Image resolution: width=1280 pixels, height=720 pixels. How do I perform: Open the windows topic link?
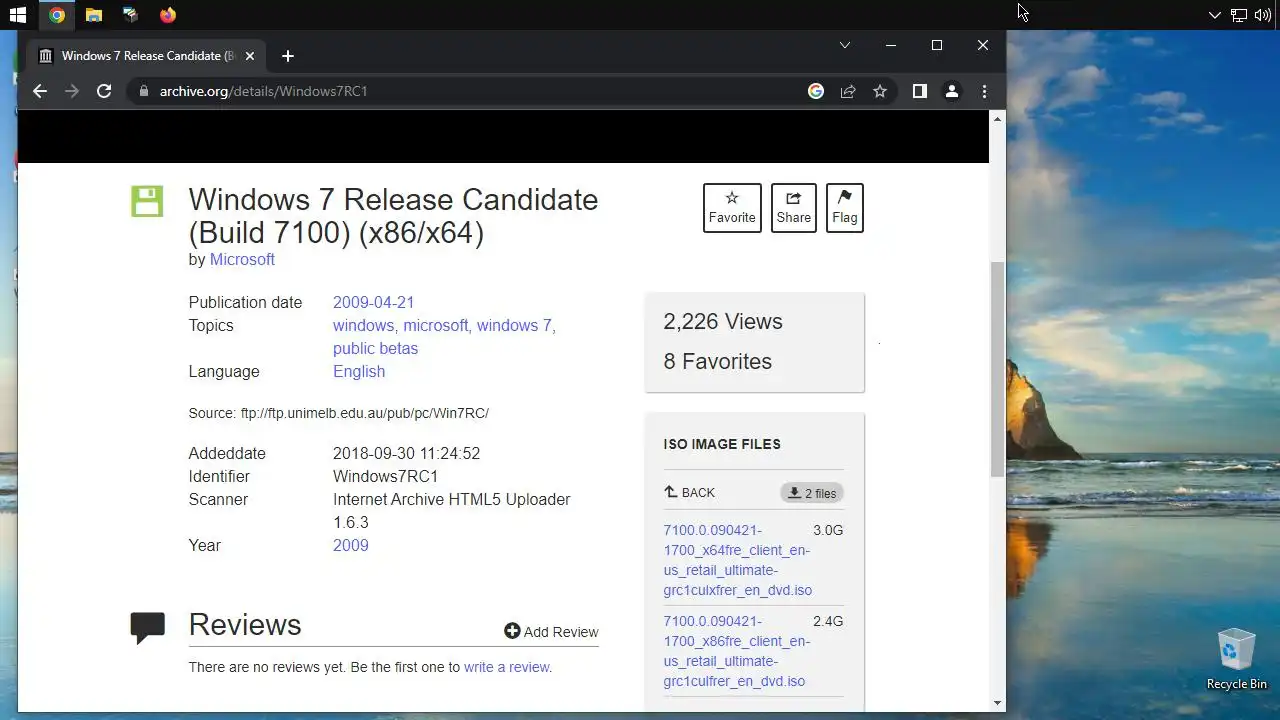point(363,325)
